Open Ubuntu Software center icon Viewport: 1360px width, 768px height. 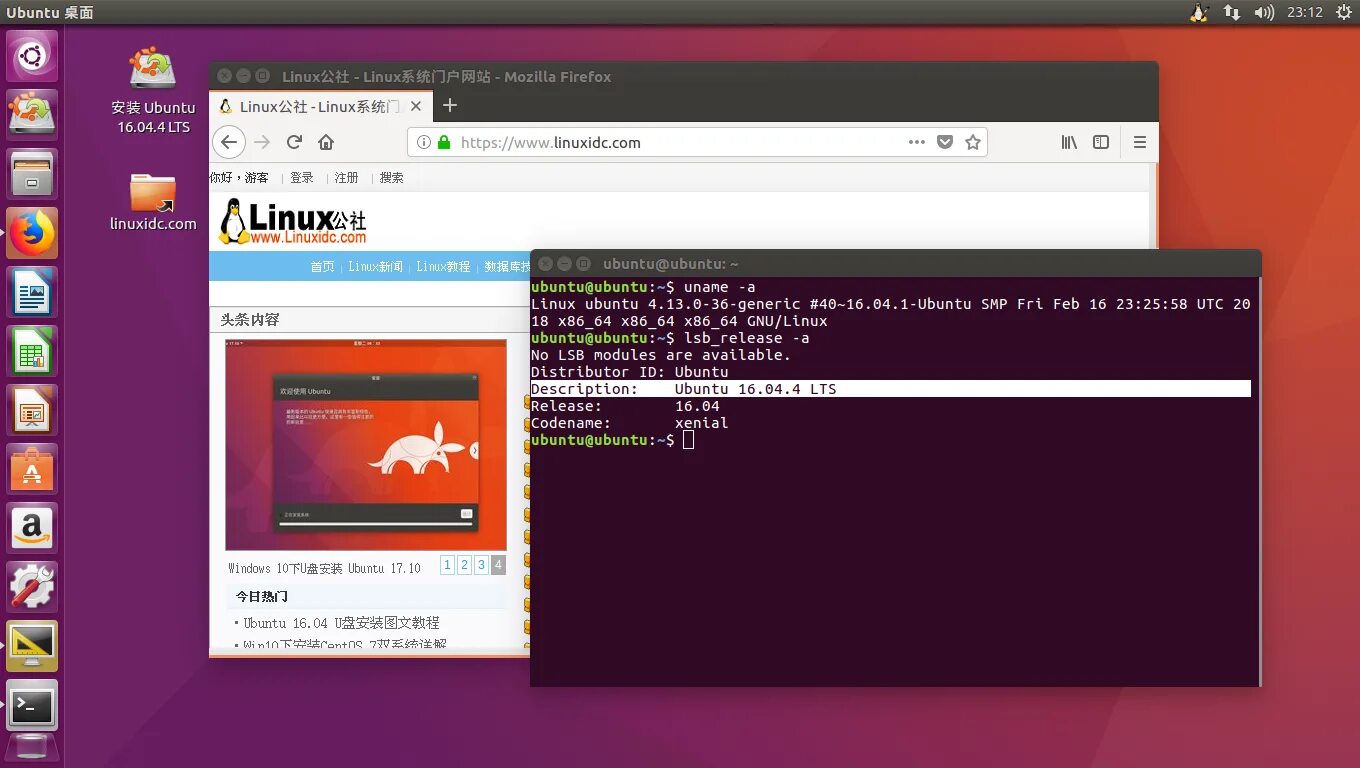point(33,469)
